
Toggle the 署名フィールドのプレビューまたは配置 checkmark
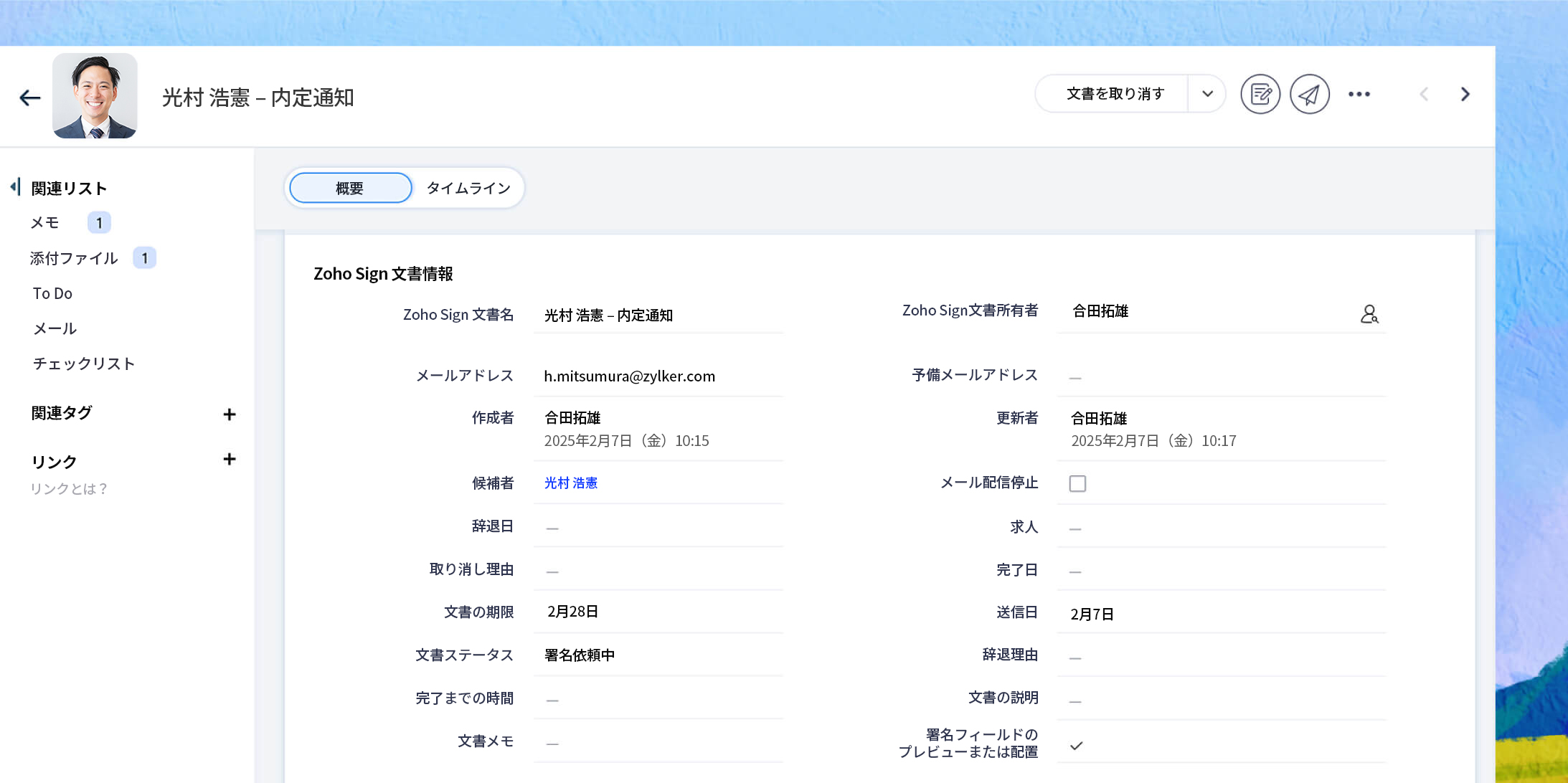(1075, 746)
